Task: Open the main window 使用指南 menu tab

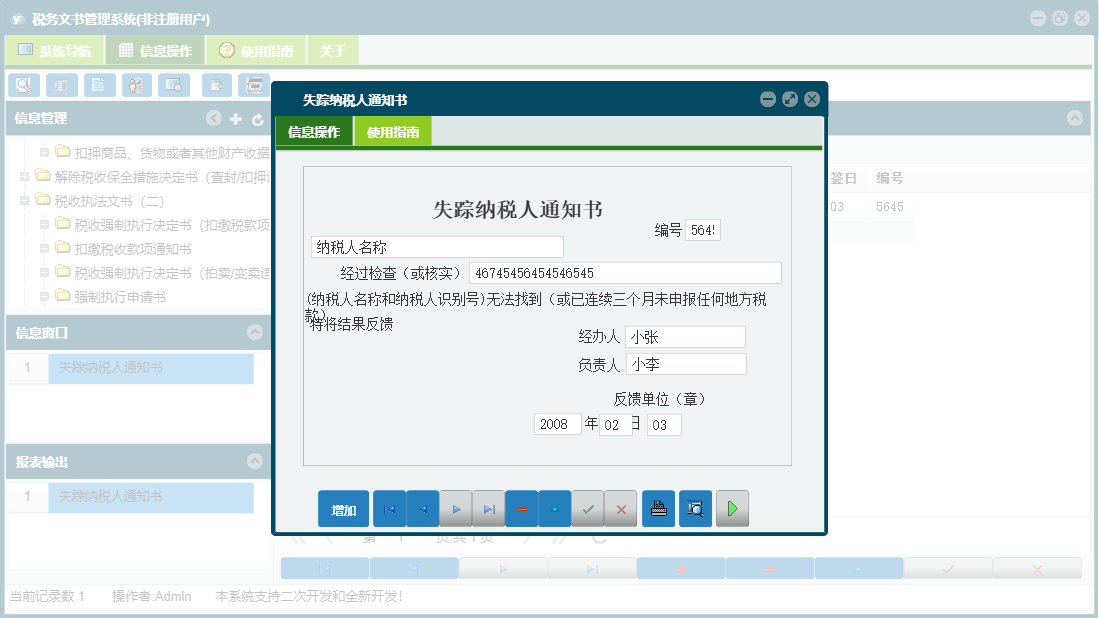Action: [257, 50]
